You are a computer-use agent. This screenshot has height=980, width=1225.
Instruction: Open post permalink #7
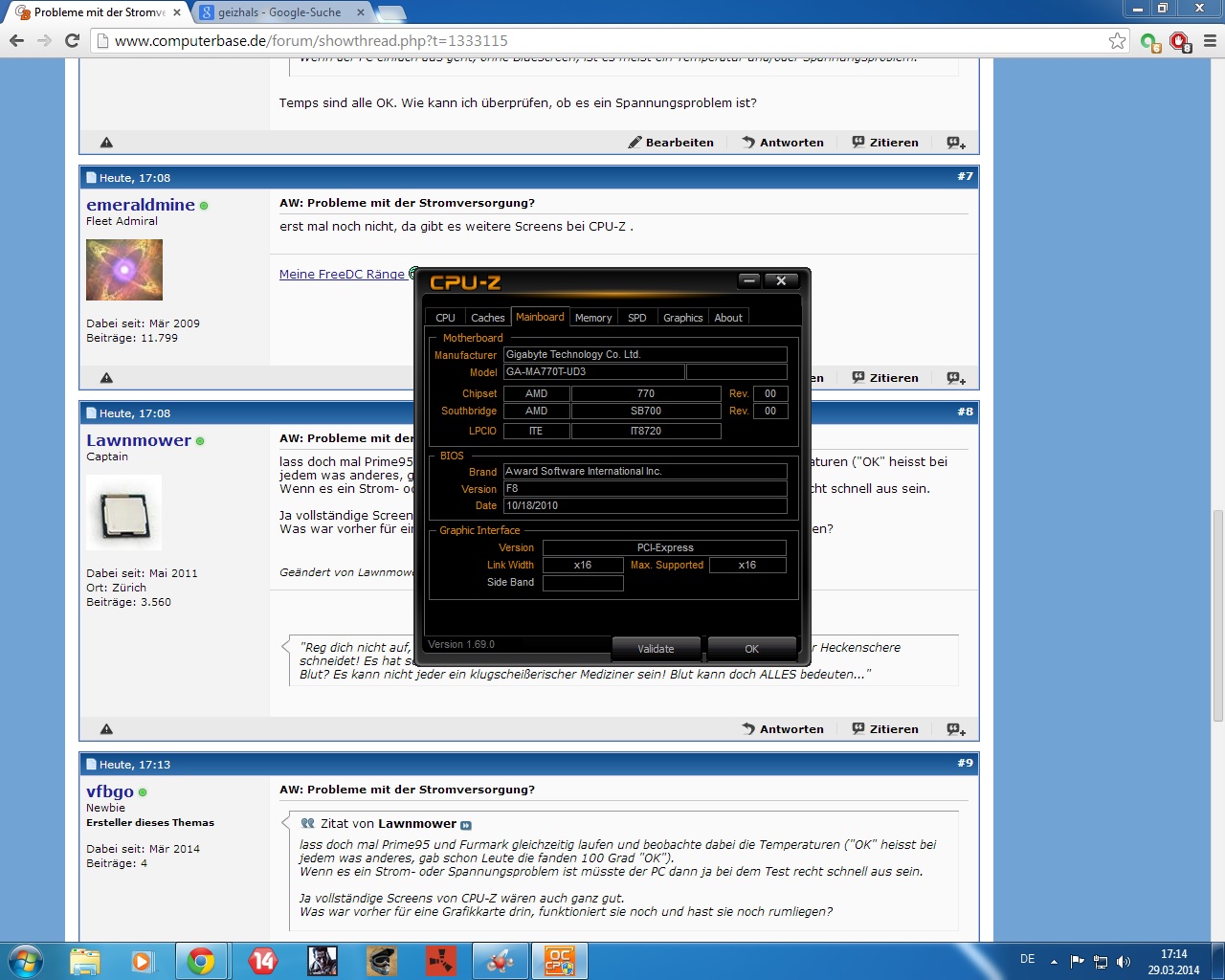tap(965, 176)
